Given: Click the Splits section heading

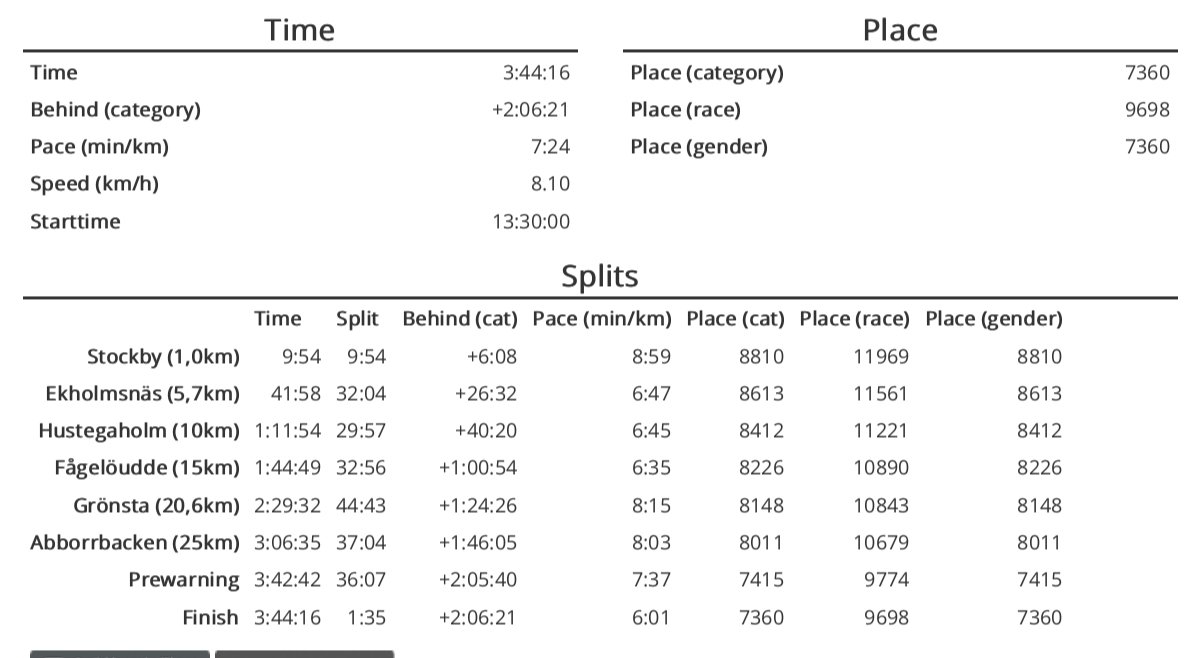Looking at the screenshot, I should click(600, 275).
